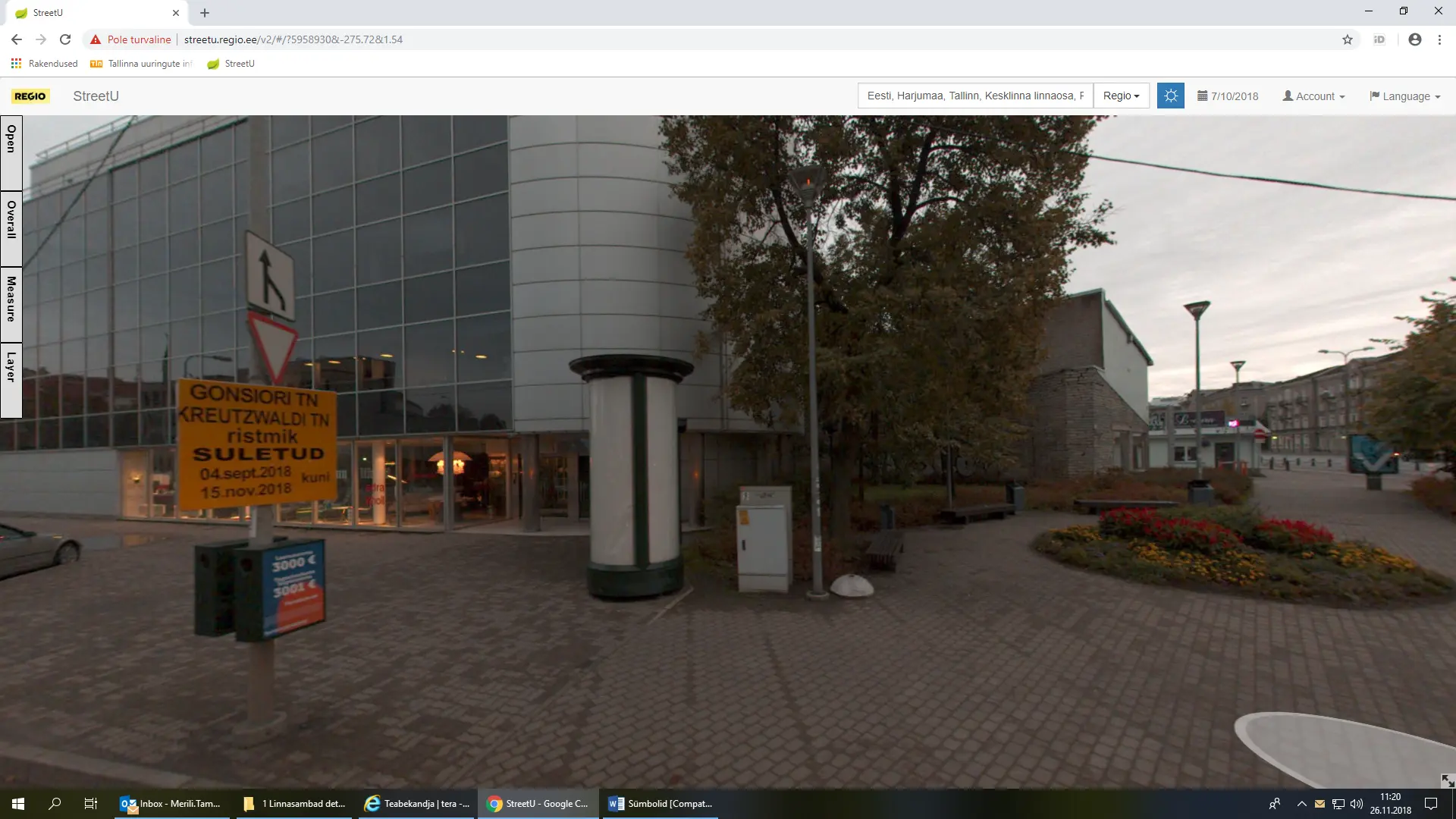Expand the Language dropdown
This screenshot has height=819, width=1456.
(1404, 96)
